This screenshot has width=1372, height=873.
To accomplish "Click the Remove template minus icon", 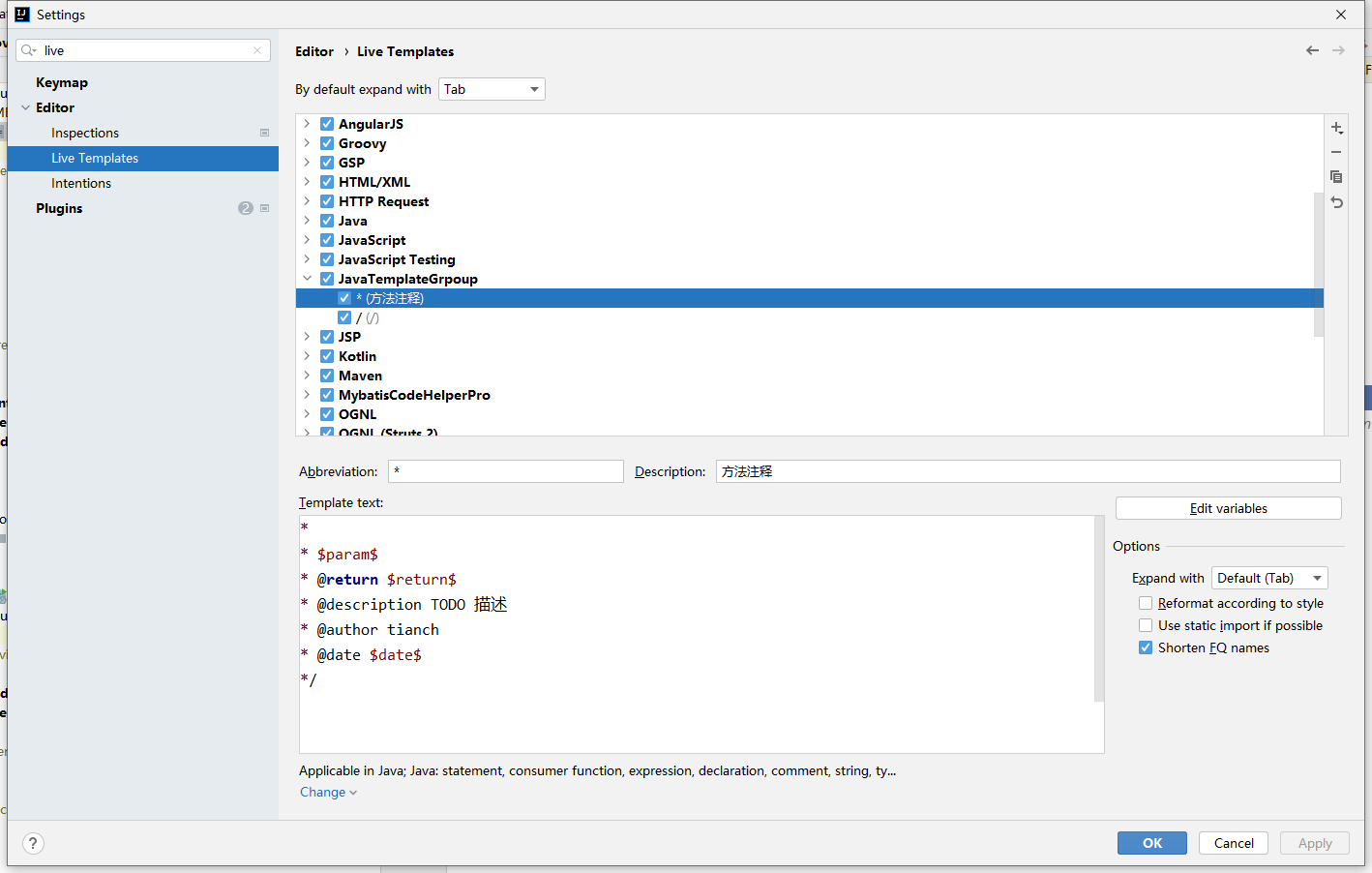I will point(1336,152).
